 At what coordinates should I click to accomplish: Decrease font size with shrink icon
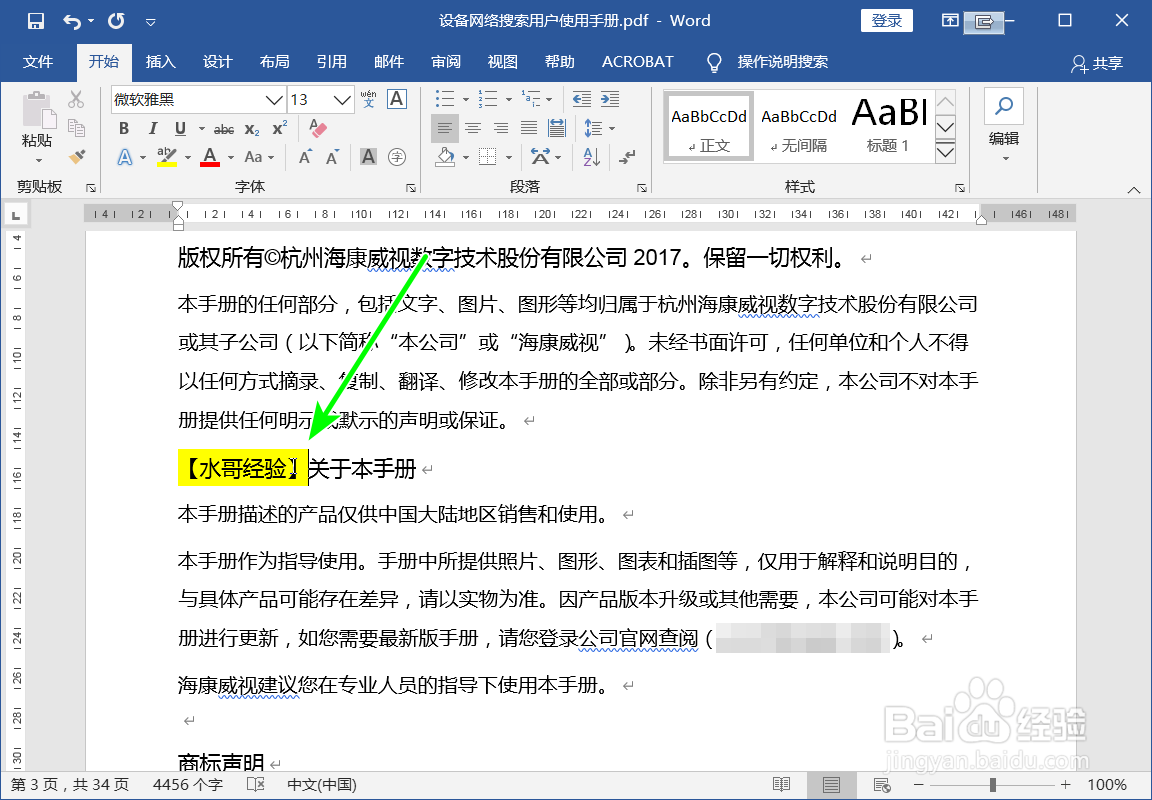pos(333,157)
